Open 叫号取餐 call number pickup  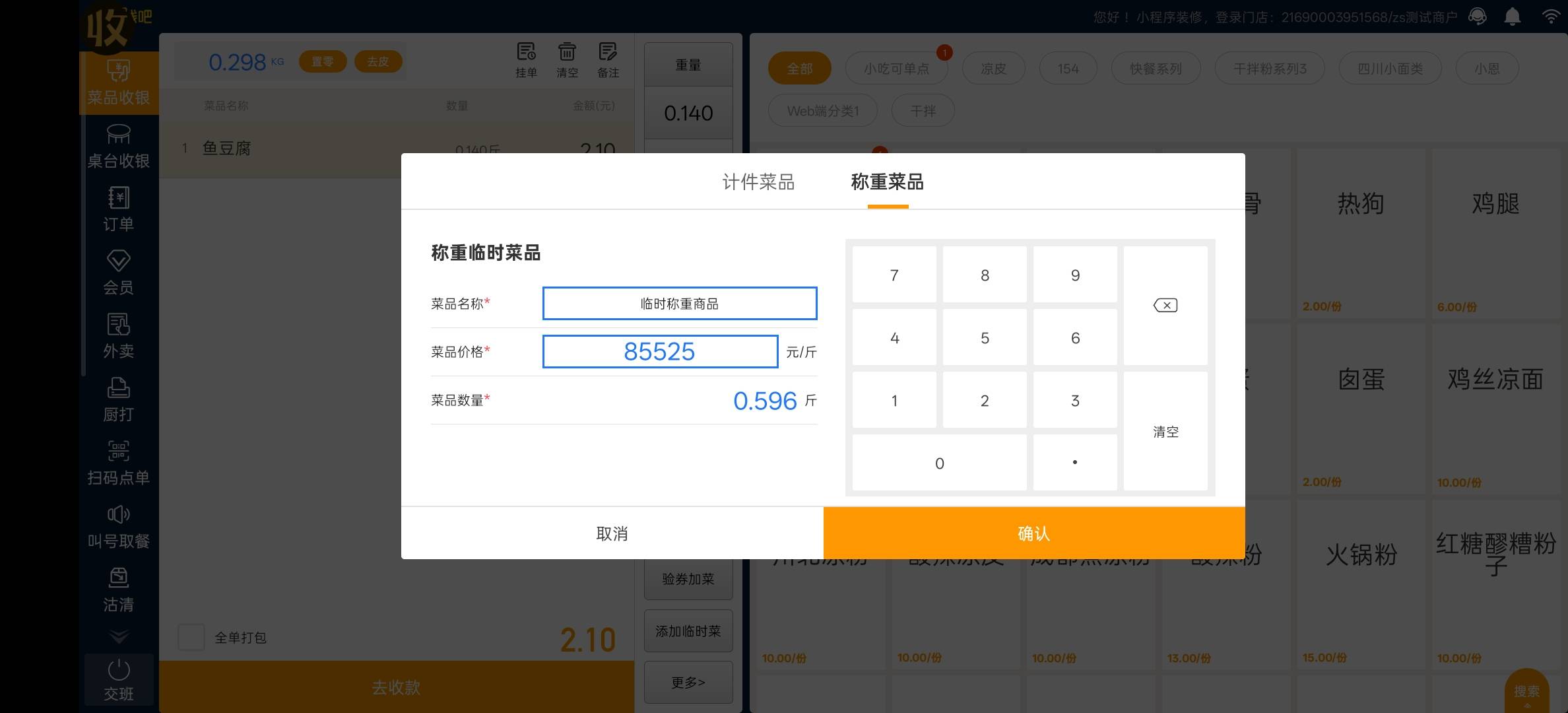tap(119, 527)
